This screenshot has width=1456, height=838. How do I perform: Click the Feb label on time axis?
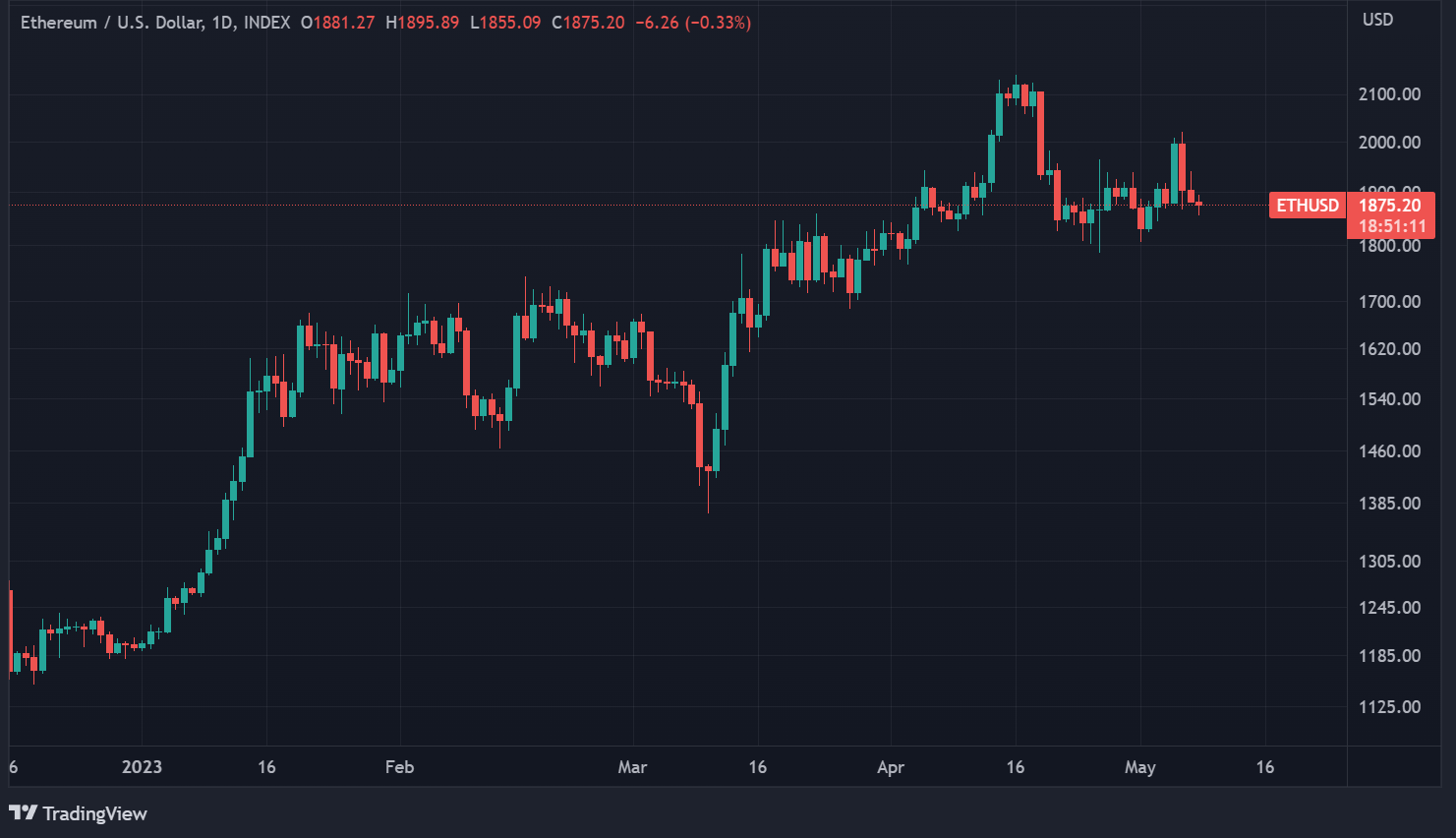(x=399, y=767)
